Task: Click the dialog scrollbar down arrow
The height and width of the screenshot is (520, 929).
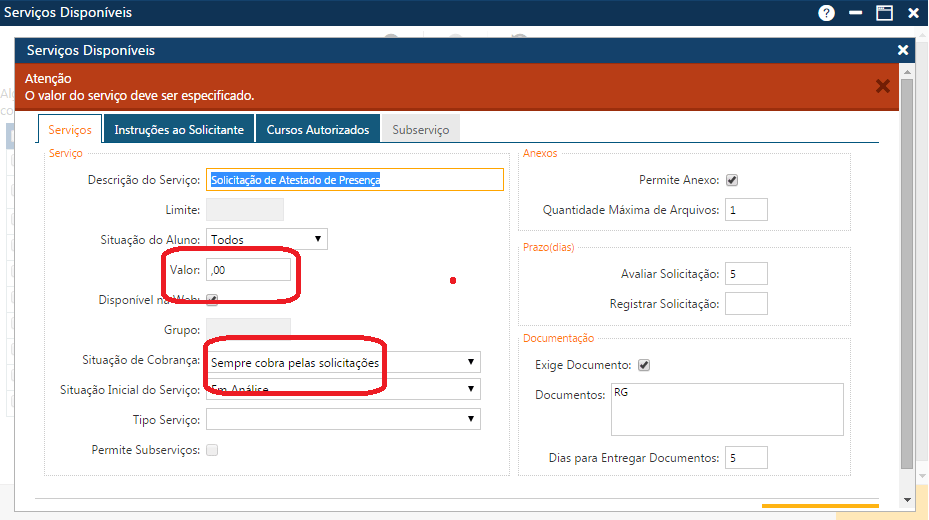Action: [907, 499]
